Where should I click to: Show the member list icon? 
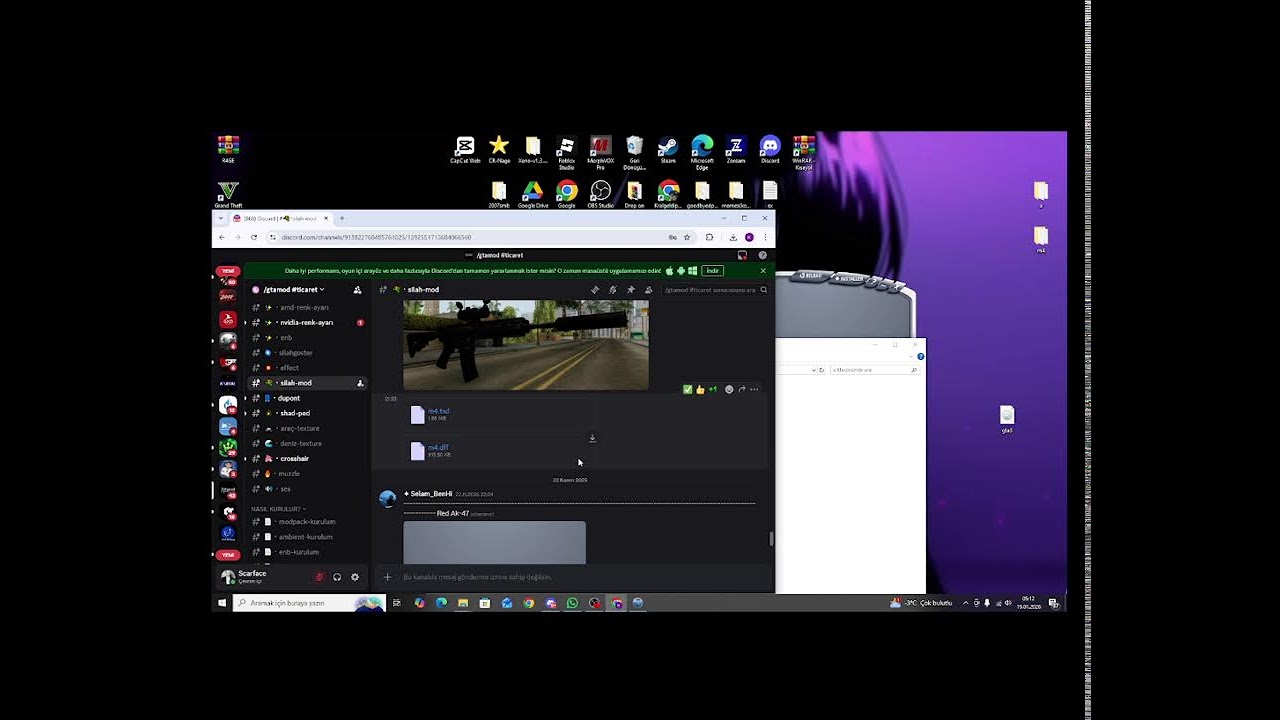click(648, 290)
